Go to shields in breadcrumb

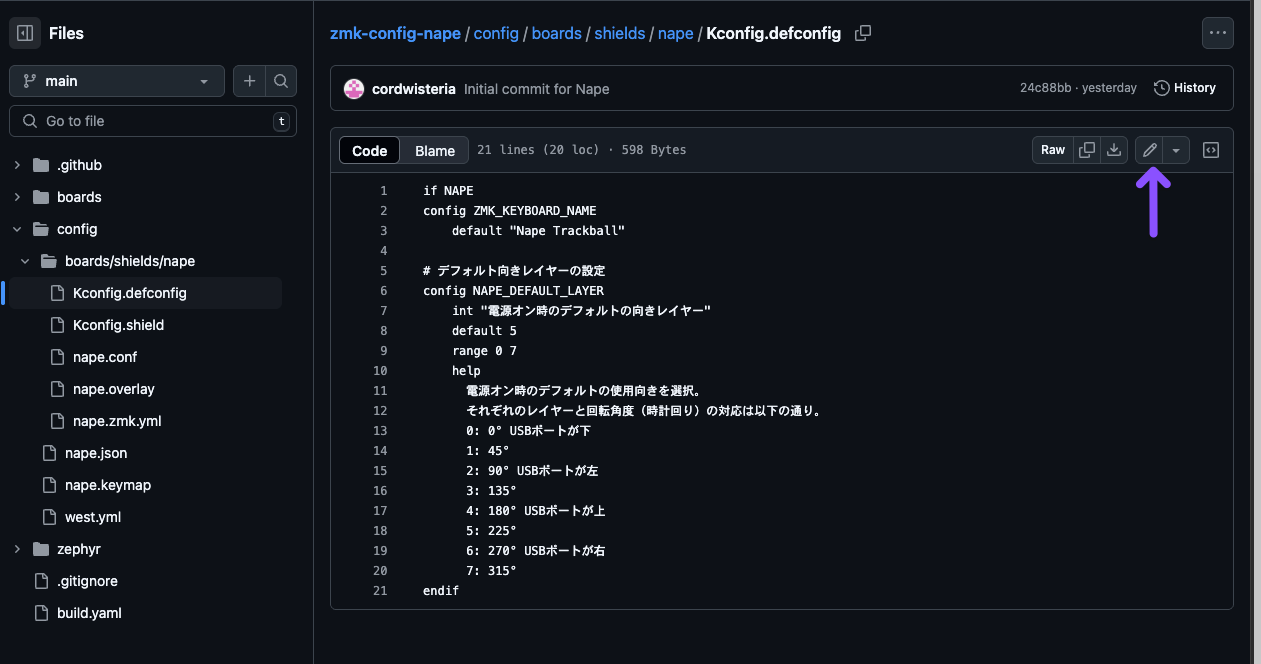point(620,33)
